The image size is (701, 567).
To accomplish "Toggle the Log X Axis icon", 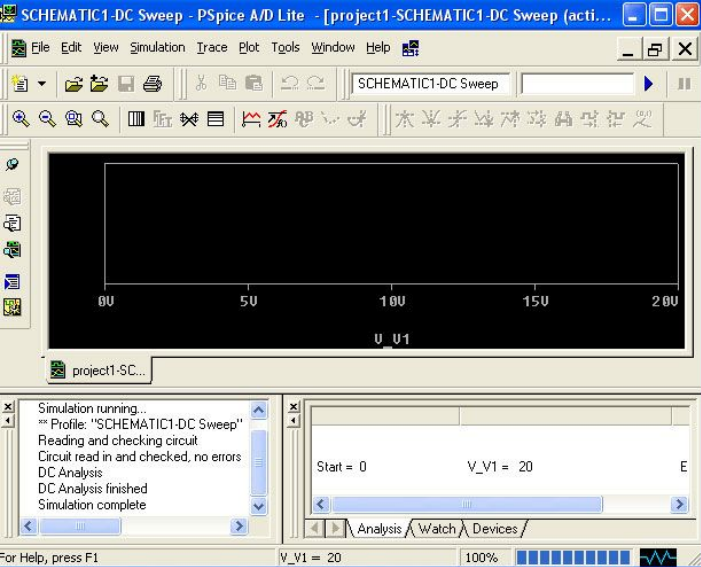I will tap(136, 119).
